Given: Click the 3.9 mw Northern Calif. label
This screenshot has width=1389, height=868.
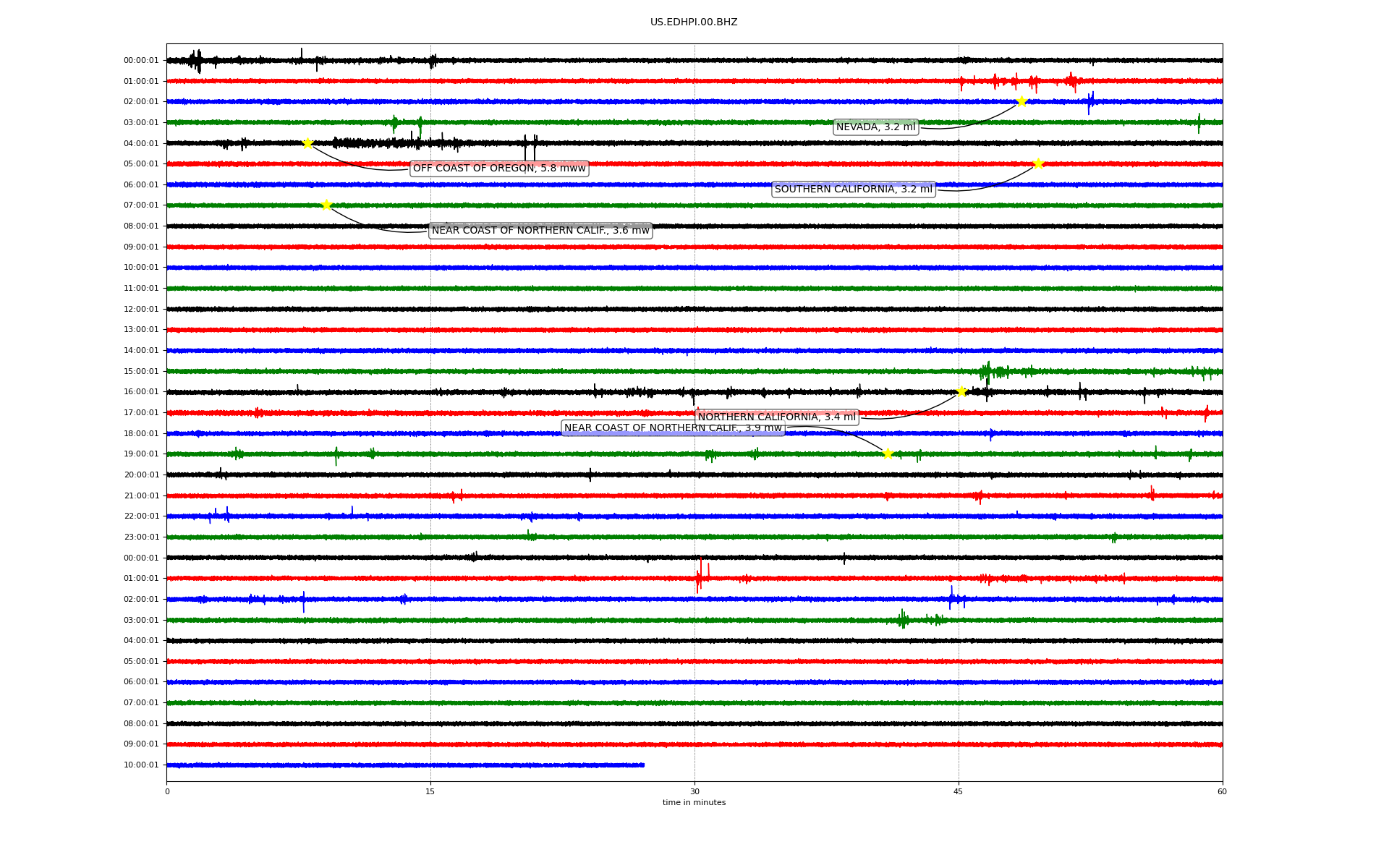Looking at the screenshot, I should (673, 428).
